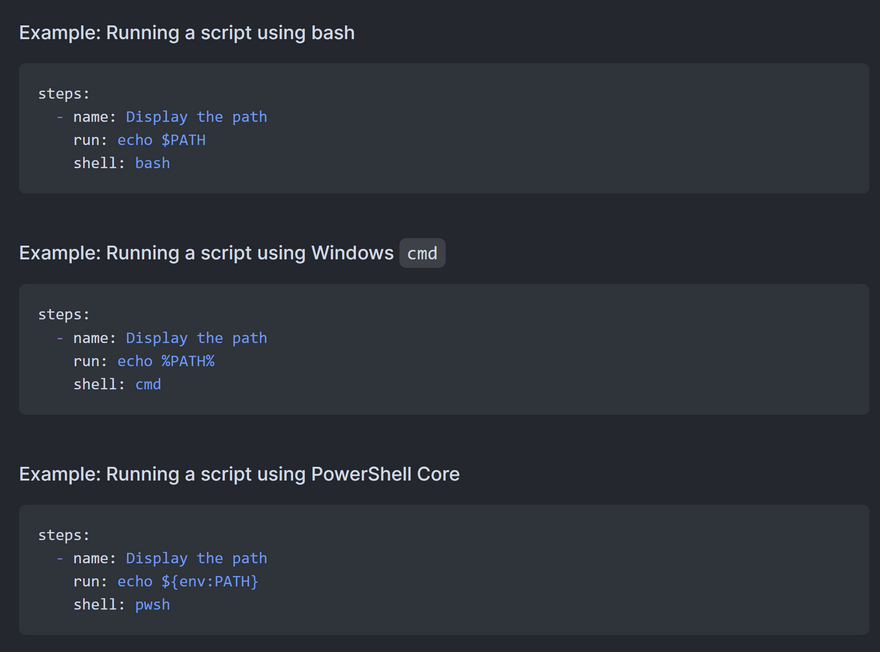Click "steps:" in the PowerShell code block
This screenshot has width=880, height=652.
click(64, 536)
